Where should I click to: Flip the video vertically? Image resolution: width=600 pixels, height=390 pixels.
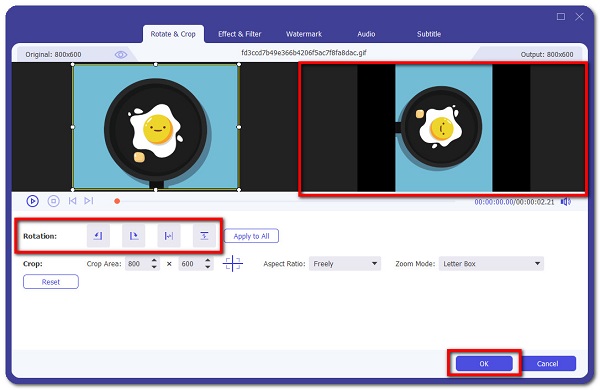pos(204,236)
